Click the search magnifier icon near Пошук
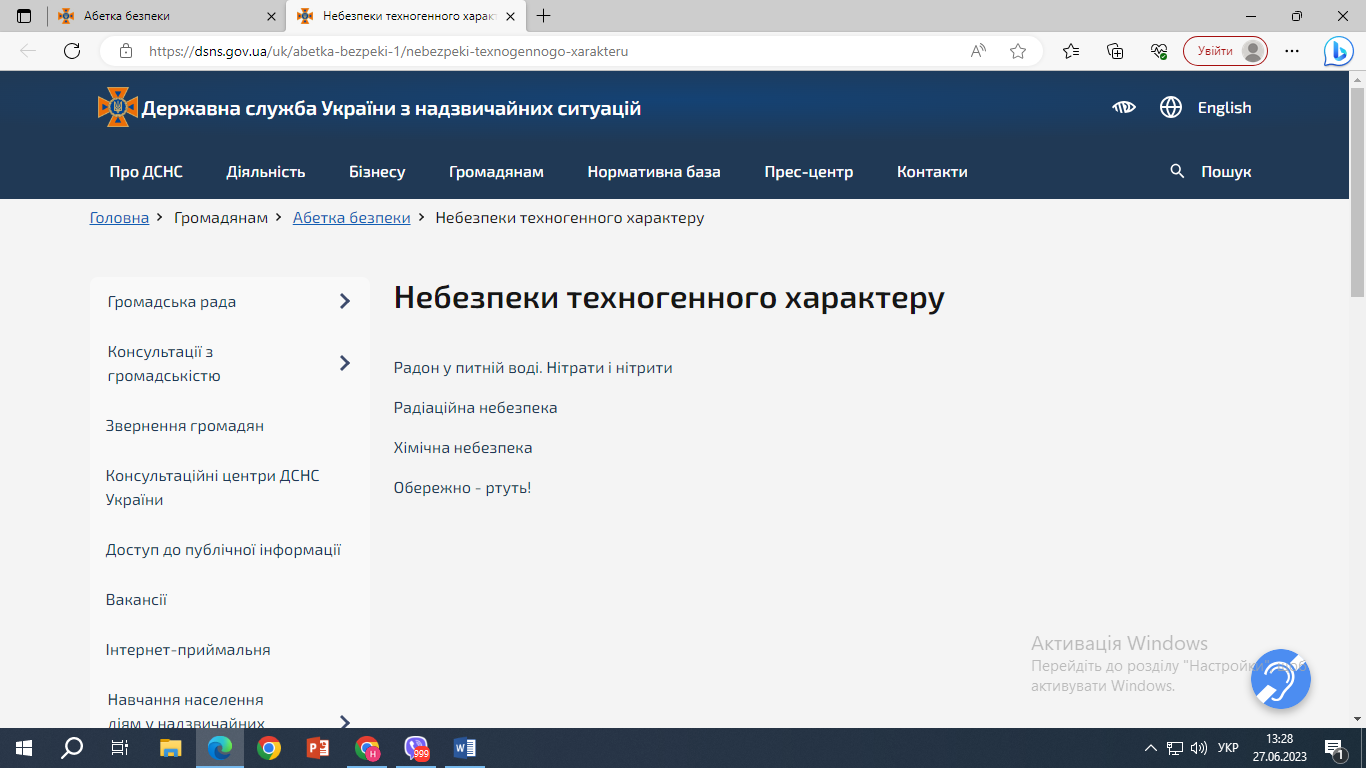Screen dimensions: 1366x768 coord(1177,172)
